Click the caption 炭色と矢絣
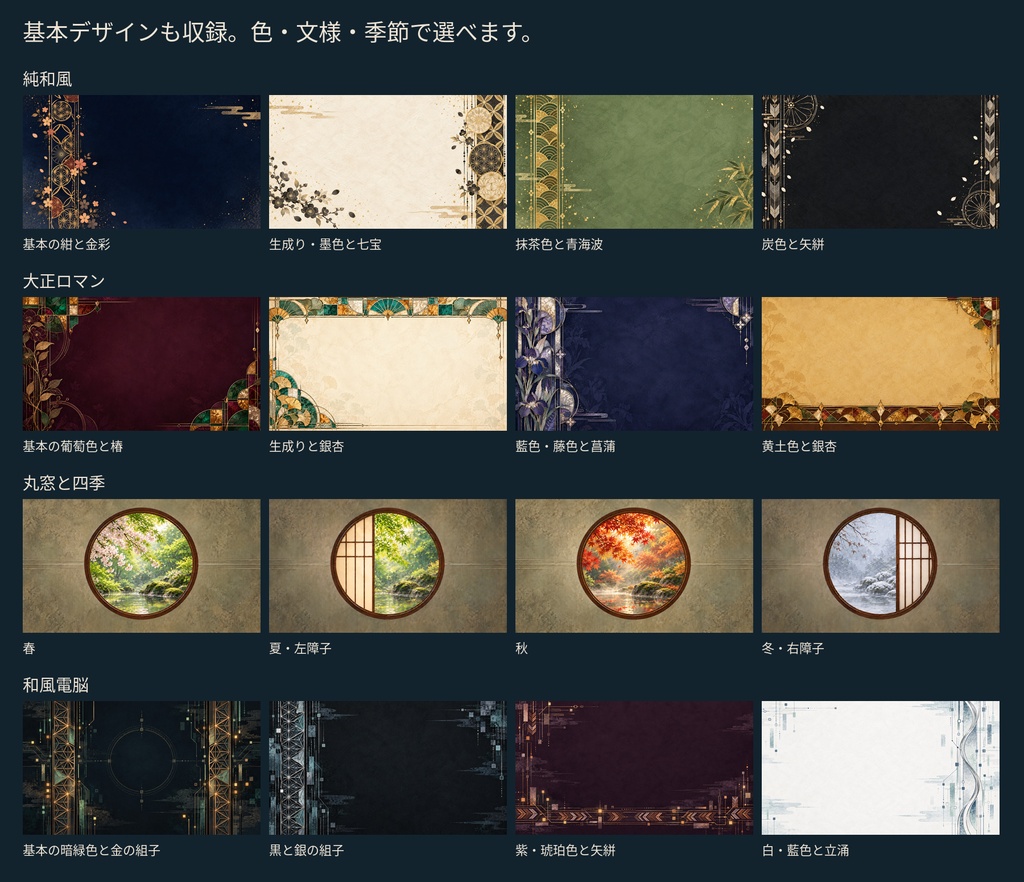 (x=793, y=244)
